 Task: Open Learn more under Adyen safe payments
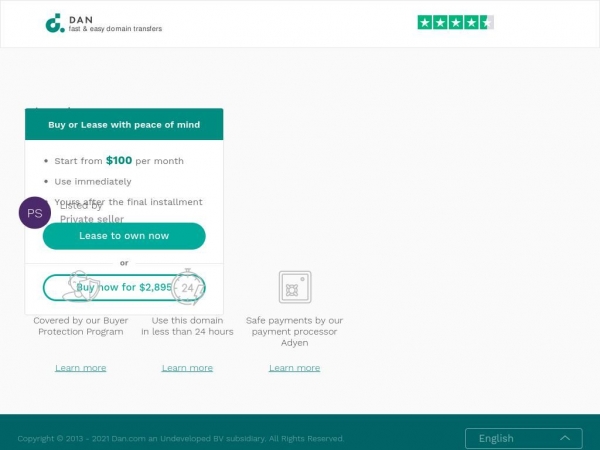coord(295,368)
